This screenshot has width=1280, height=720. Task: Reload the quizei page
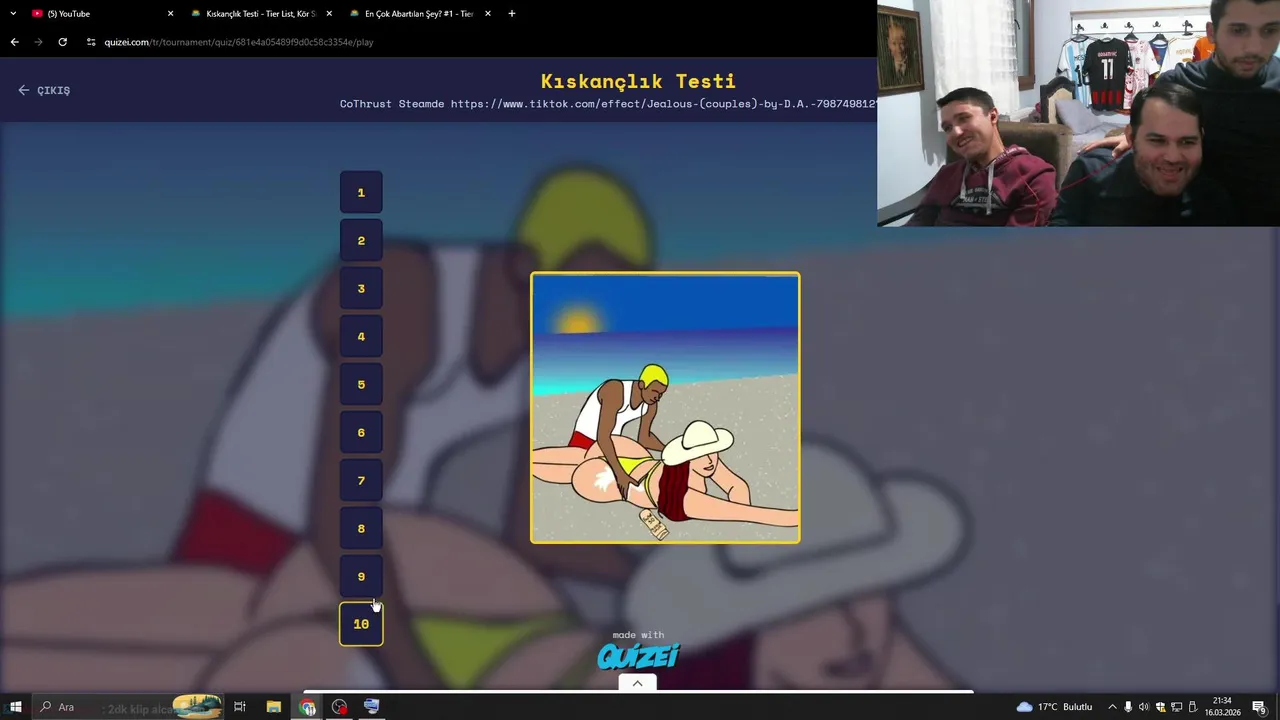62,42
